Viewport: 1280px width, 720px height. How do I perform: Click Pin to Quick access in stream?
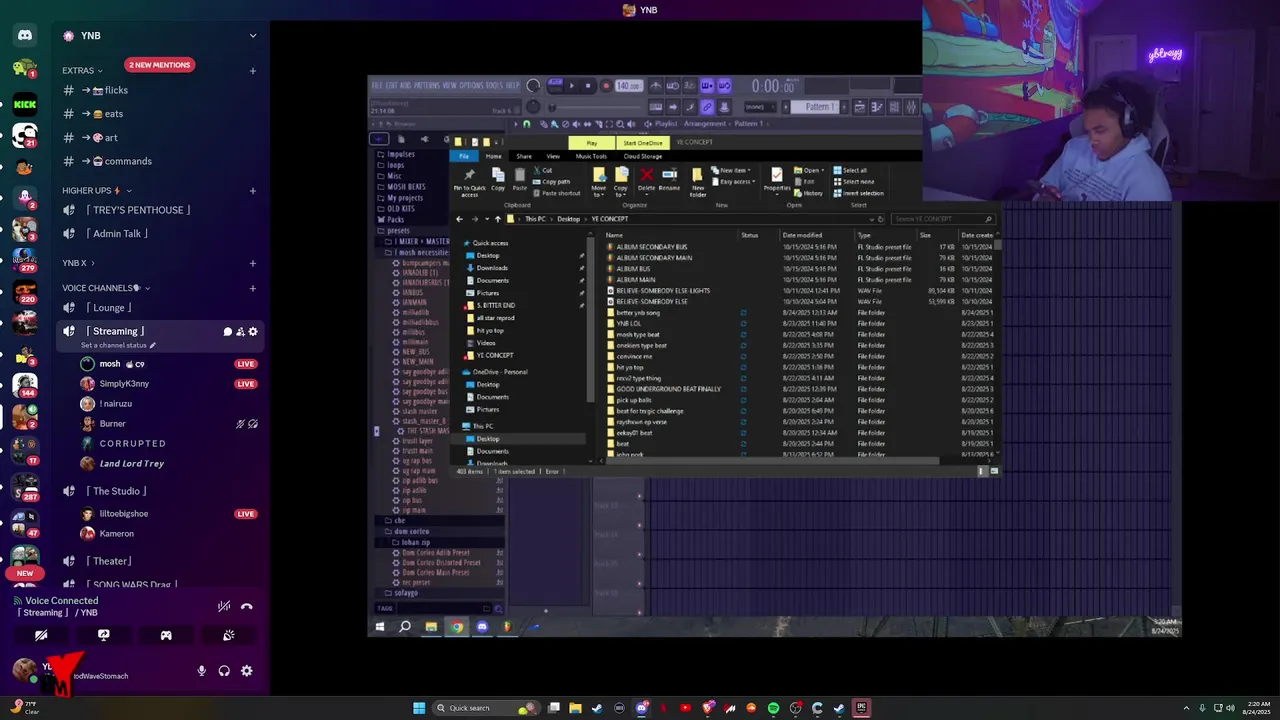(469, 182)
